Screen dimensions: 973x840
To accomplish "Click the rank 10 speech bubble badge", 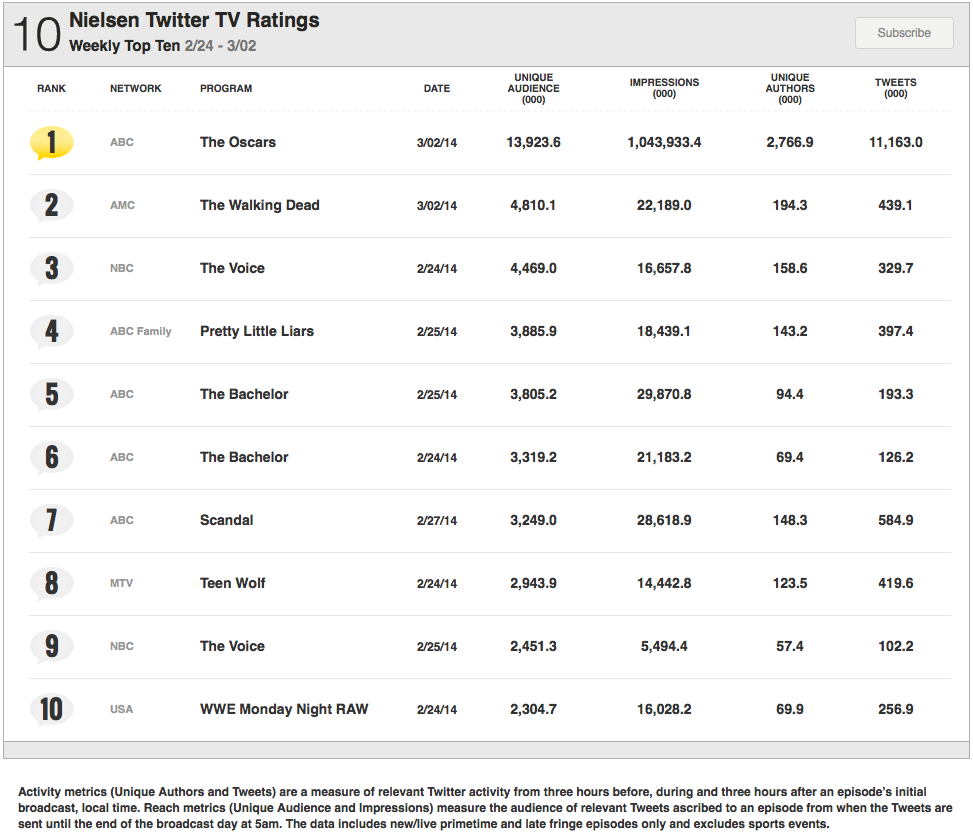I will [52, 709].
